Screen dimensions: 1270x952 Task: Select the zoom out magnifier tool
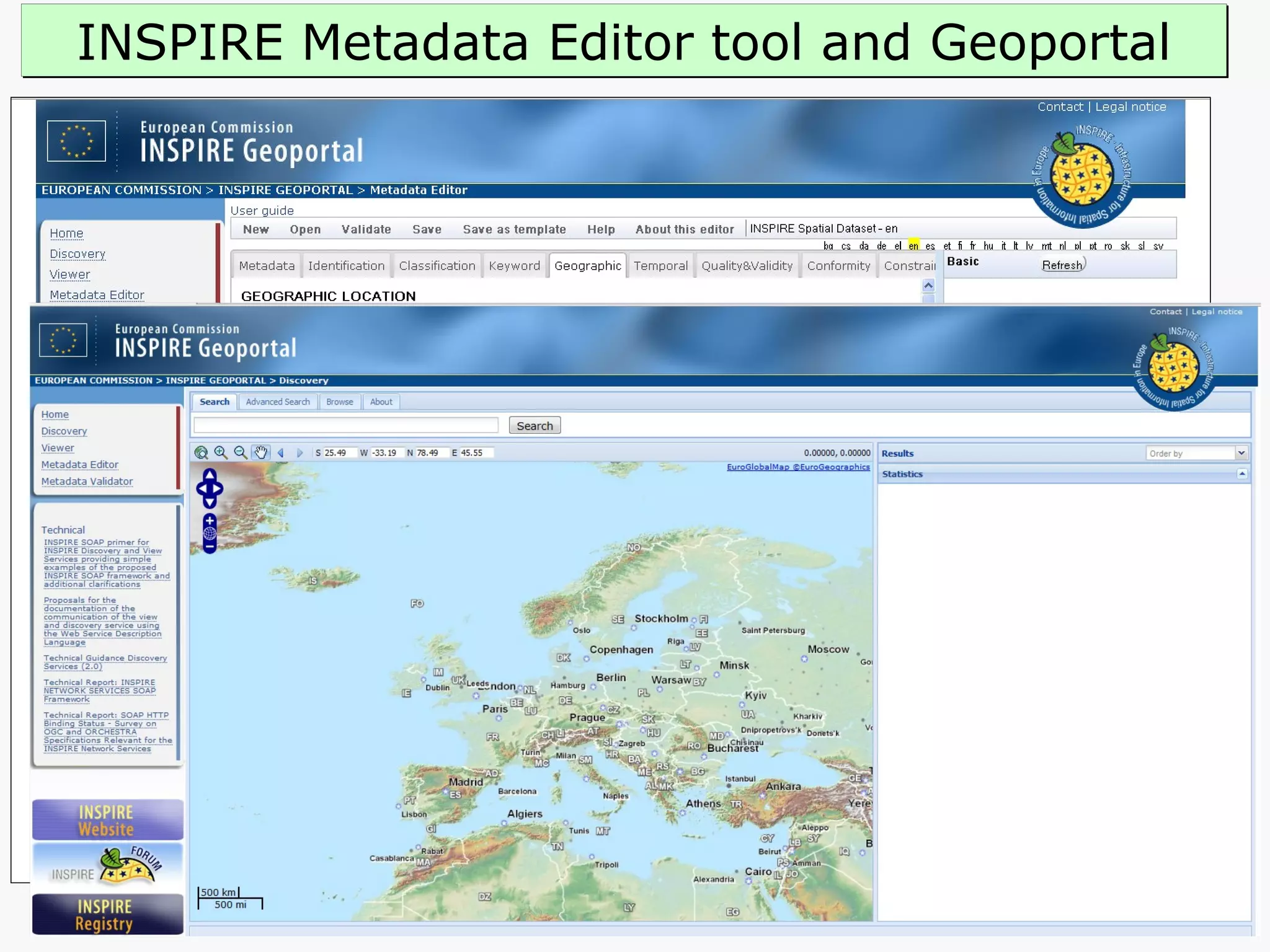241,452
